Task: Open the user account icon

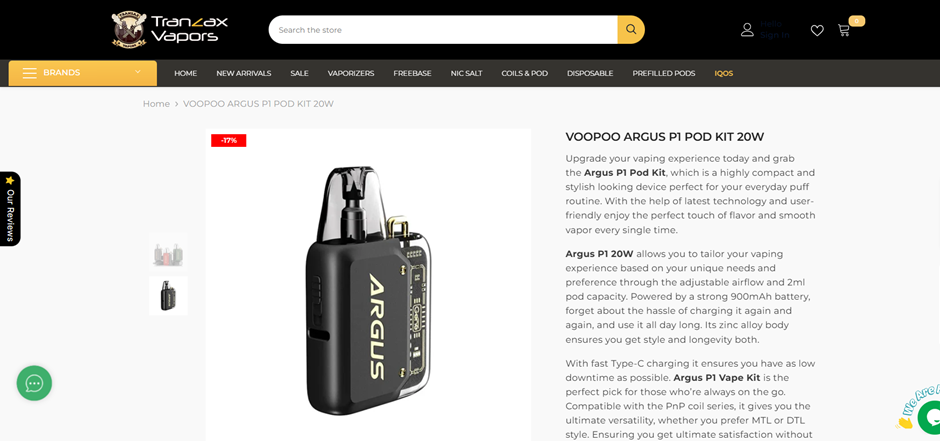Action: pos(747,30)
